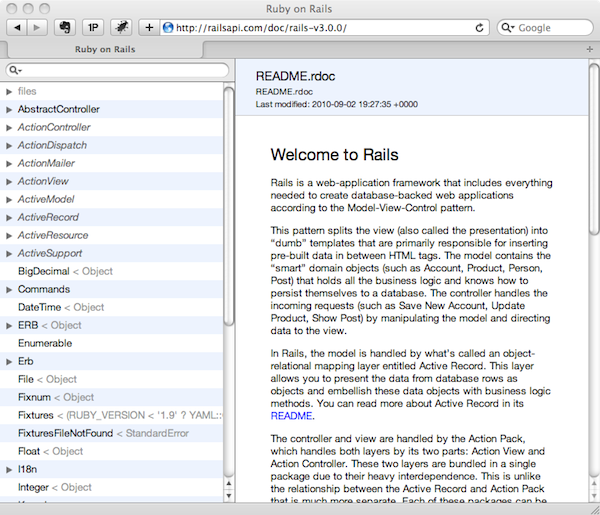
Task: Expand the I18n module arrow
Action: pos(9,469)
